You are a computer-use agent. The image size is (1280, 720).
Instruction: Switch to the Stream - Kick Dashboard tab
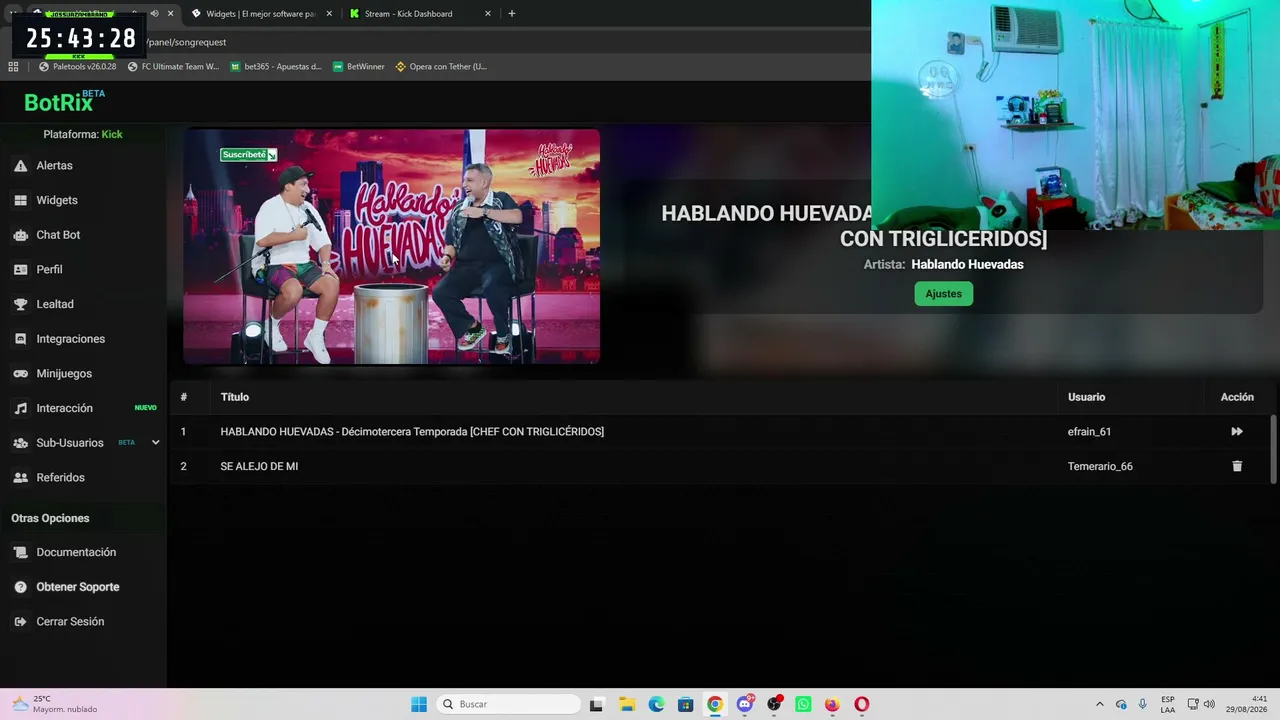click(420, 14)
